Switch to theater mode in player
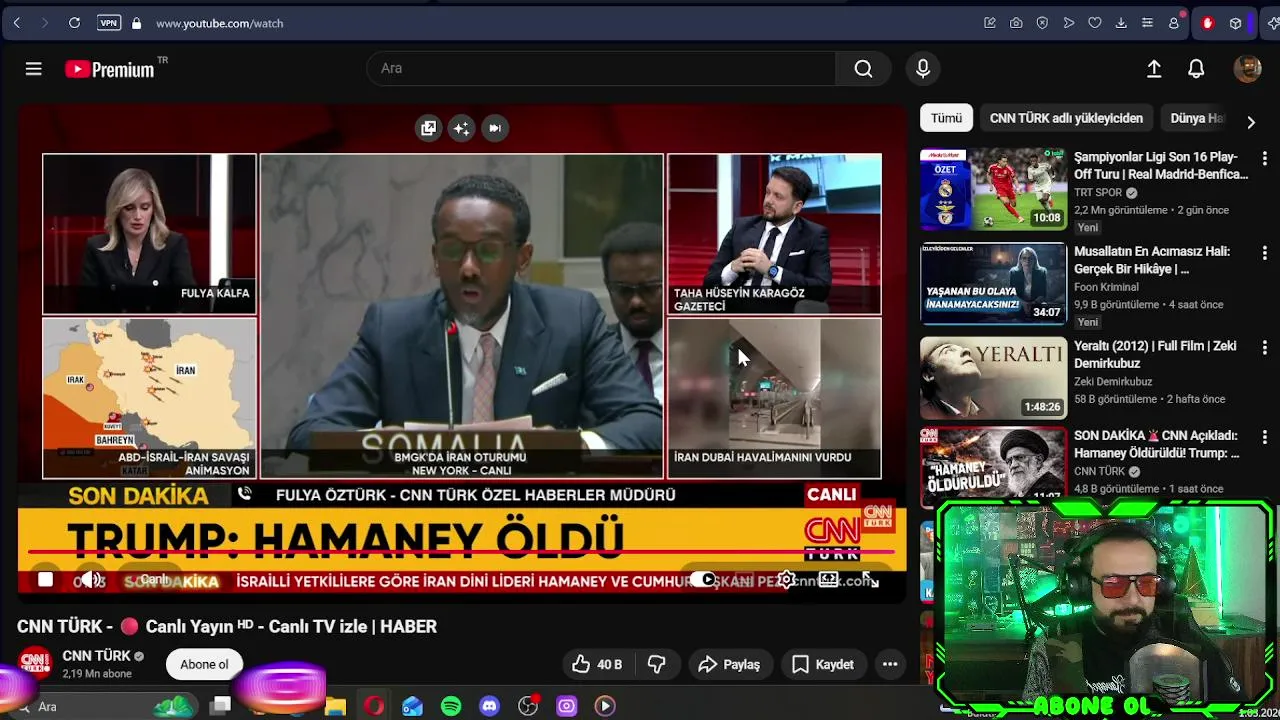The width and height of the screenshot is (1280, 720). [828, 579]
